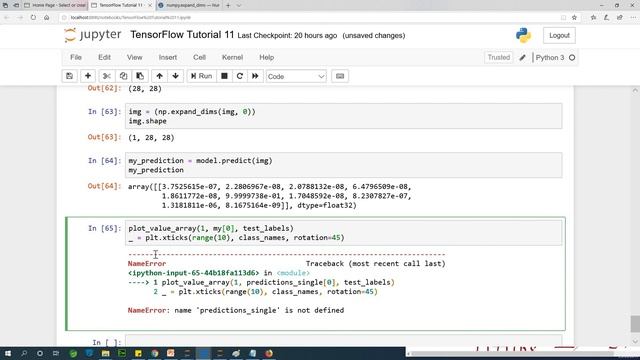
Task: Click into the In [65] plot_value_array code cell
Action: tap(343, 233)
